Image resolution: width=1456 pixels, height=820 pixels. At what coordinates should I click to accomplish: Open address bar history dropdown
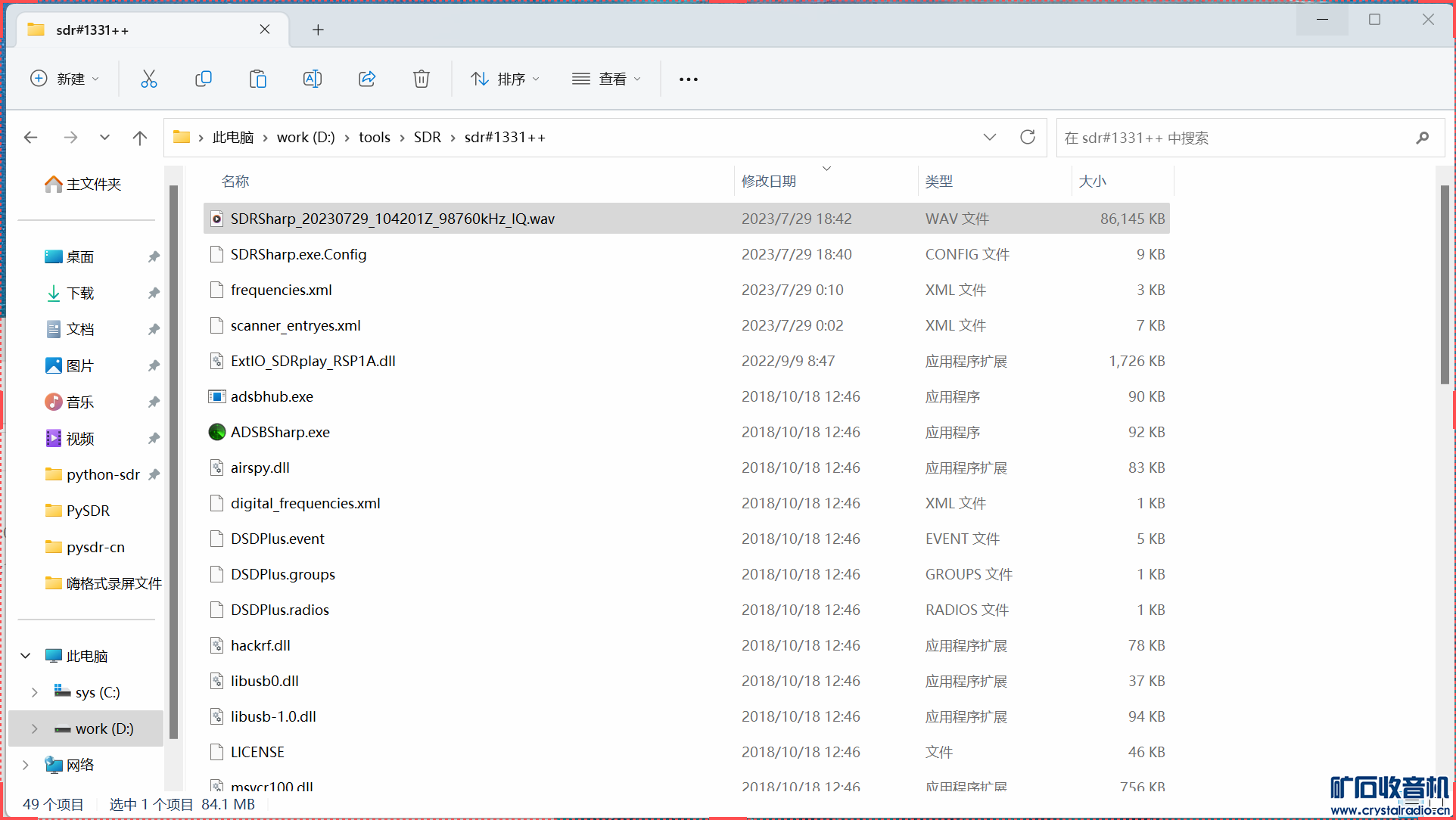click(989, 137)
